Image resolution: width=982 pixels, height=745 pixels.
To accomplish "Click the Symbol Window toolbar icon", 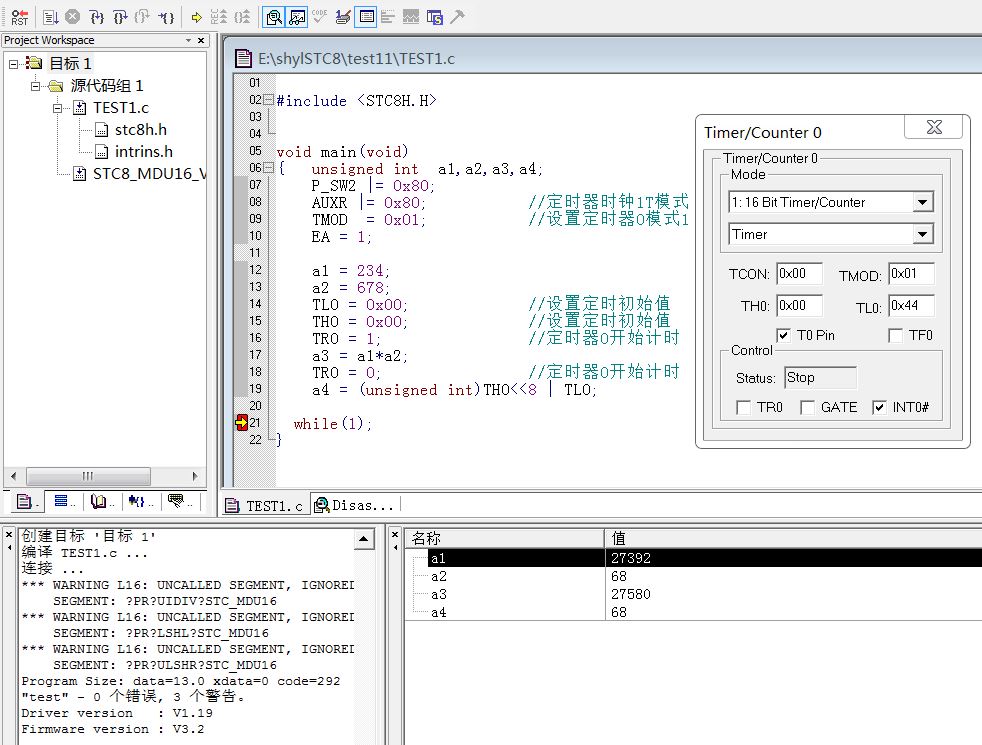I will pyautogui.click(x=435, y=17).
